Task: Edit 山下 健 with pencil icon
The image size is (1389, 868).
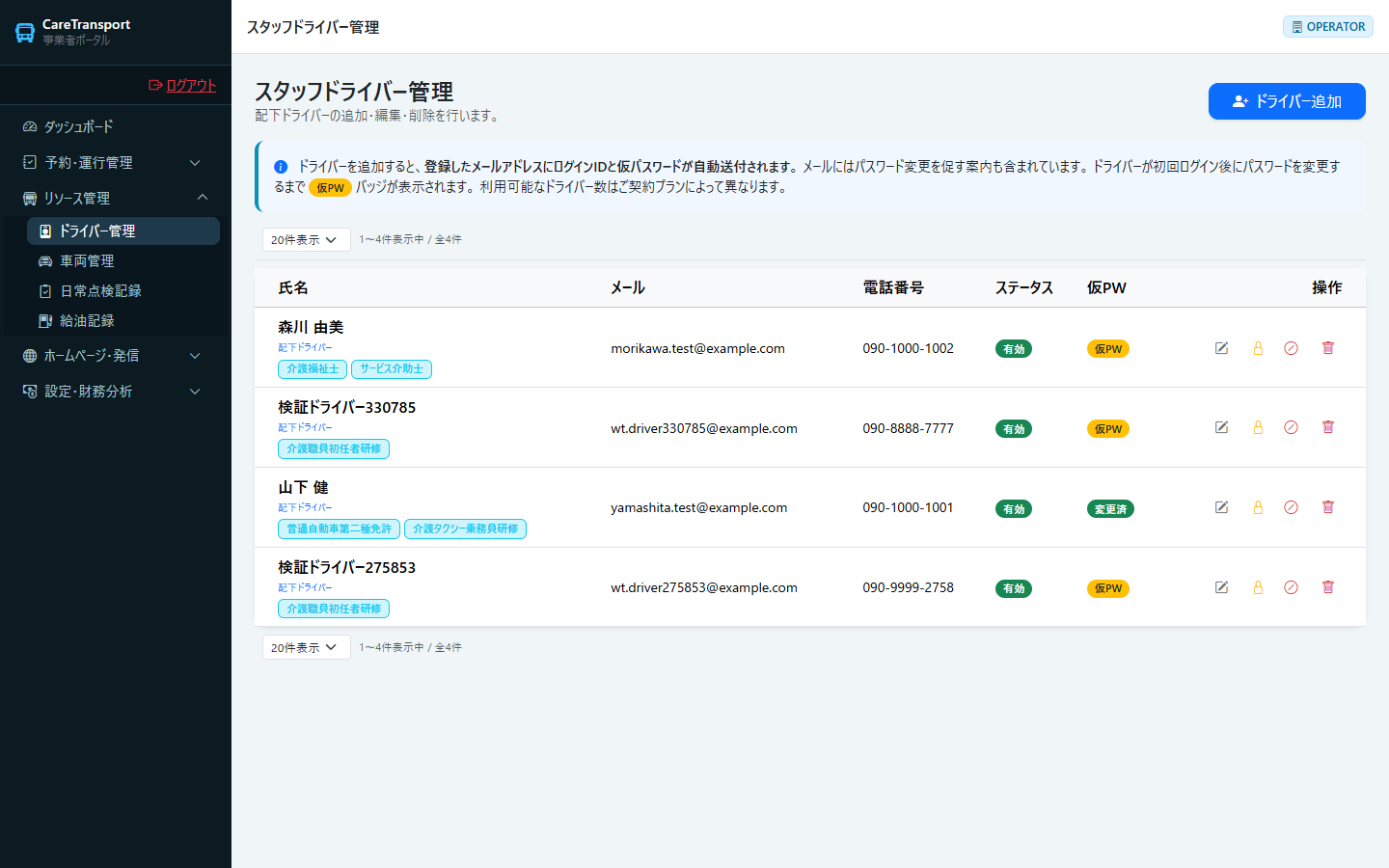Action: point(1221,507)
